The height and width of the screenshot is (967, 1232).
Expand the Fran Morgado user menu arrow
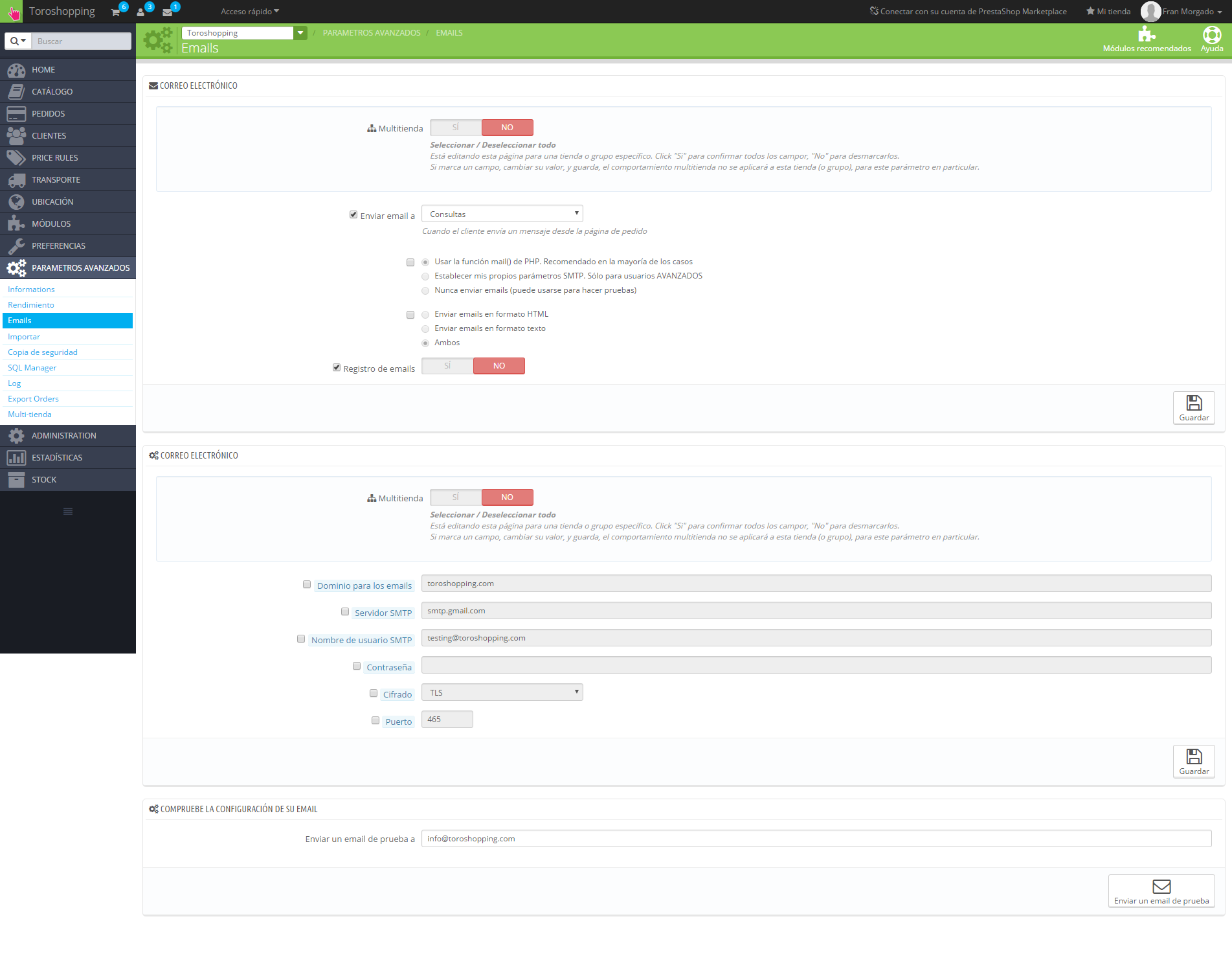pos(1220,12)
